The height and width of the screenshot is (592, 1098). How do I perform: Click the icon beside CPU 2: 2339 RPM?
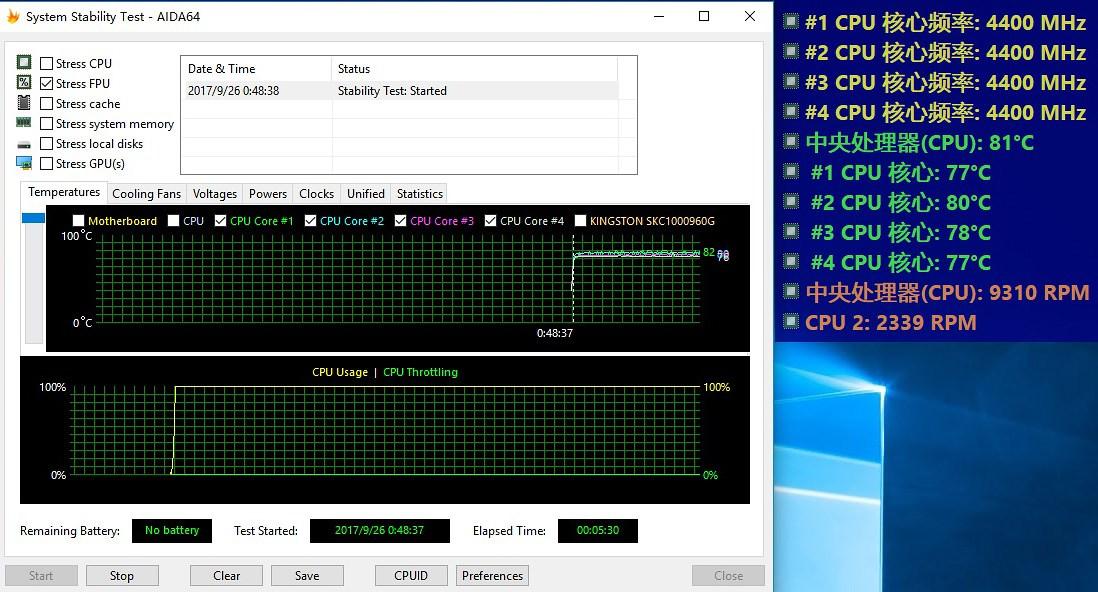[790, 322]
